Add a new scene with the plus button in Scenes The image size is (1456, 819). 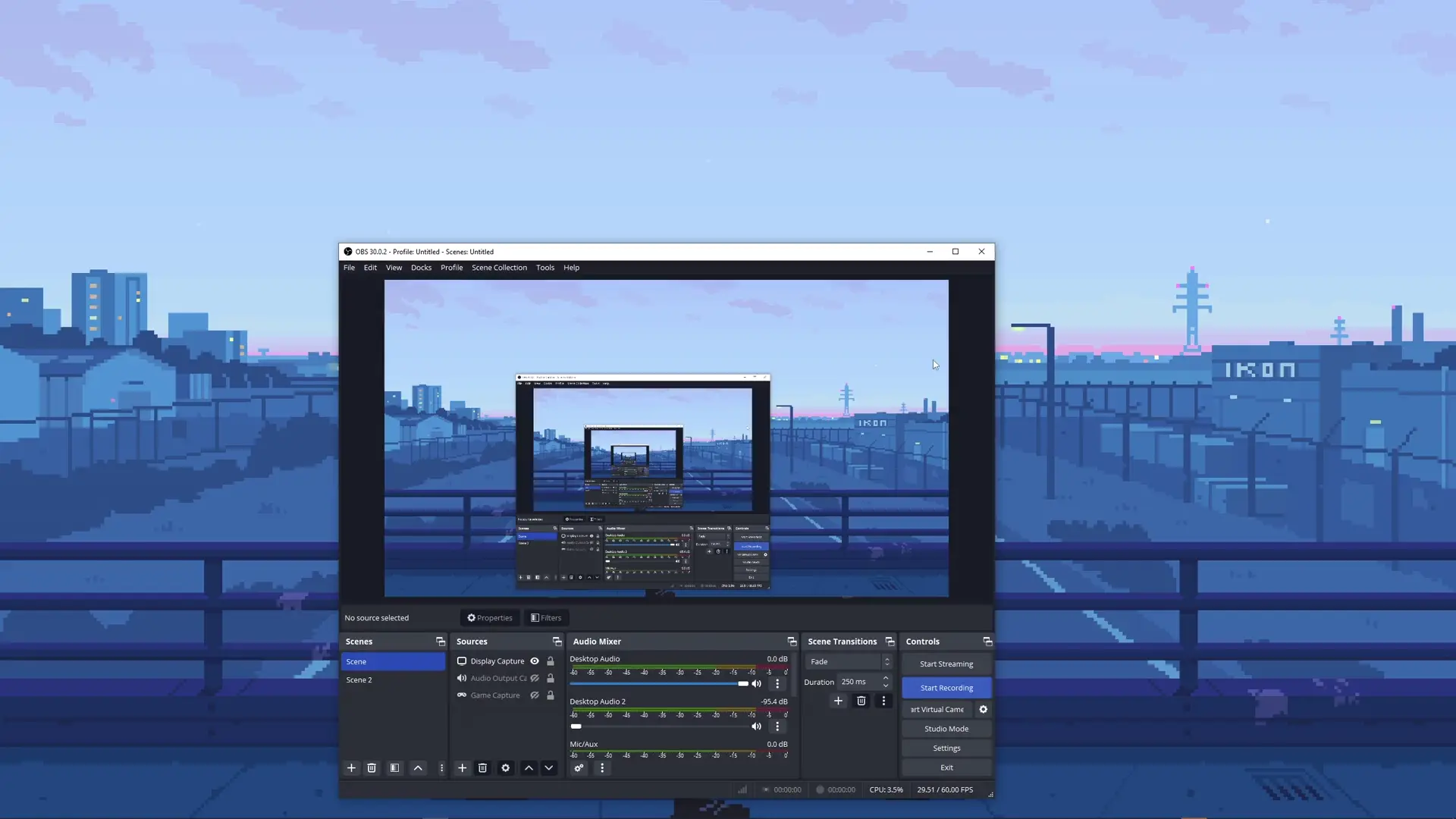(351, 768)
